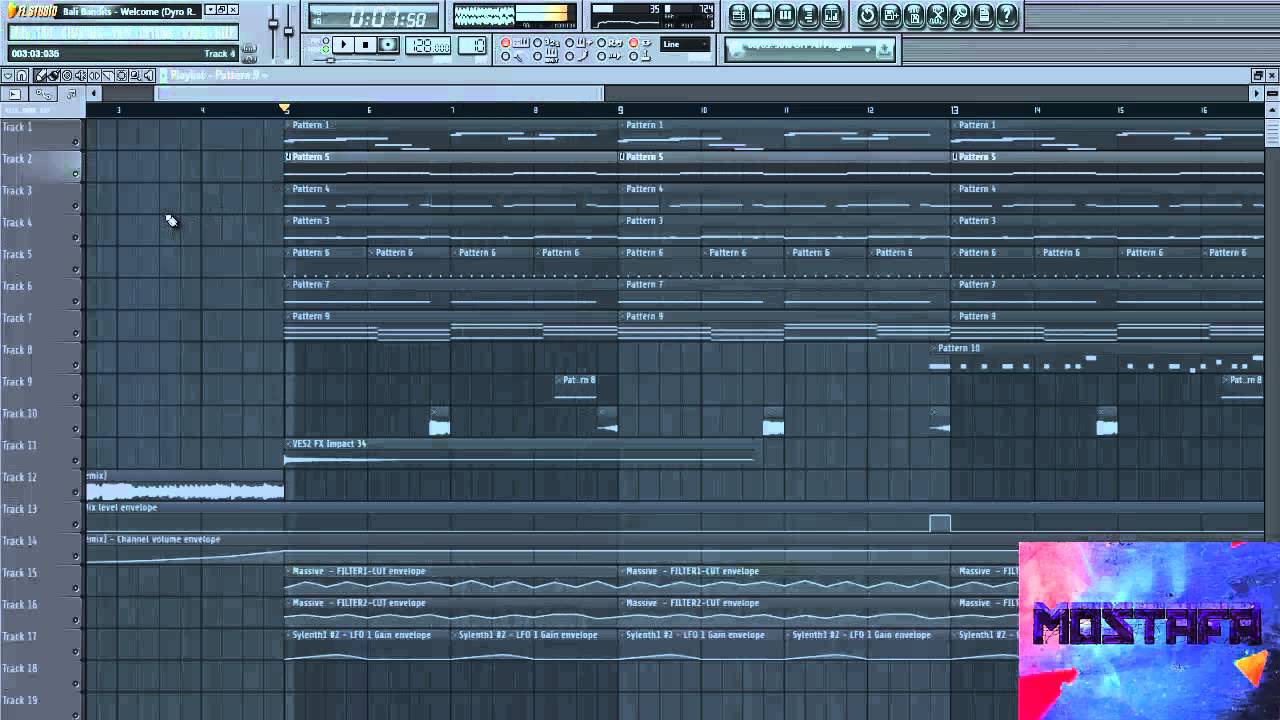Open the piano roll view
This screenshot has width=1280, height=720.
tap(785, 15)
